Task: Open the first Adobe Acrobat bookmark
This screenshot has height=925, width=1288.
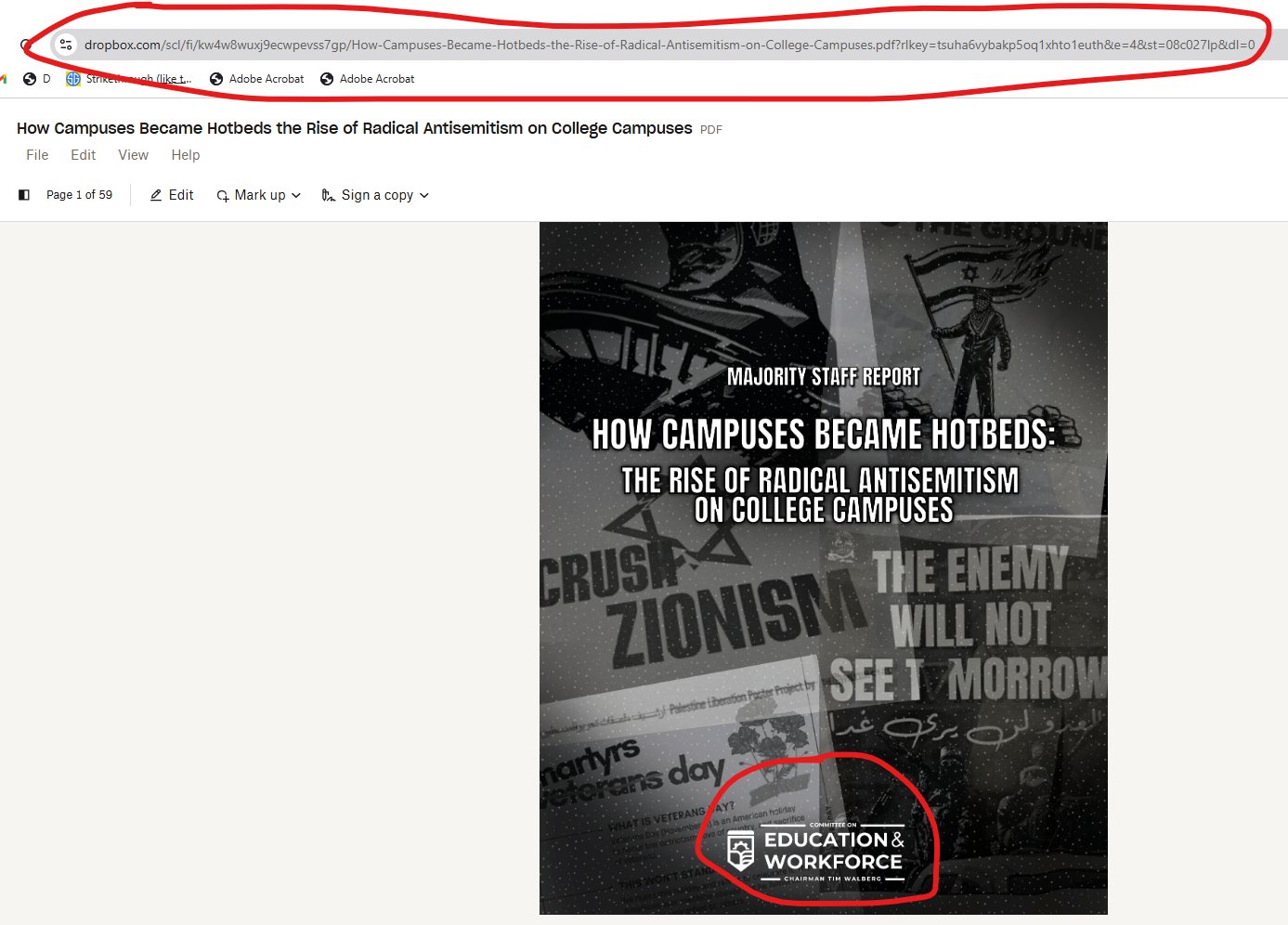Action: tap(257, 79)
